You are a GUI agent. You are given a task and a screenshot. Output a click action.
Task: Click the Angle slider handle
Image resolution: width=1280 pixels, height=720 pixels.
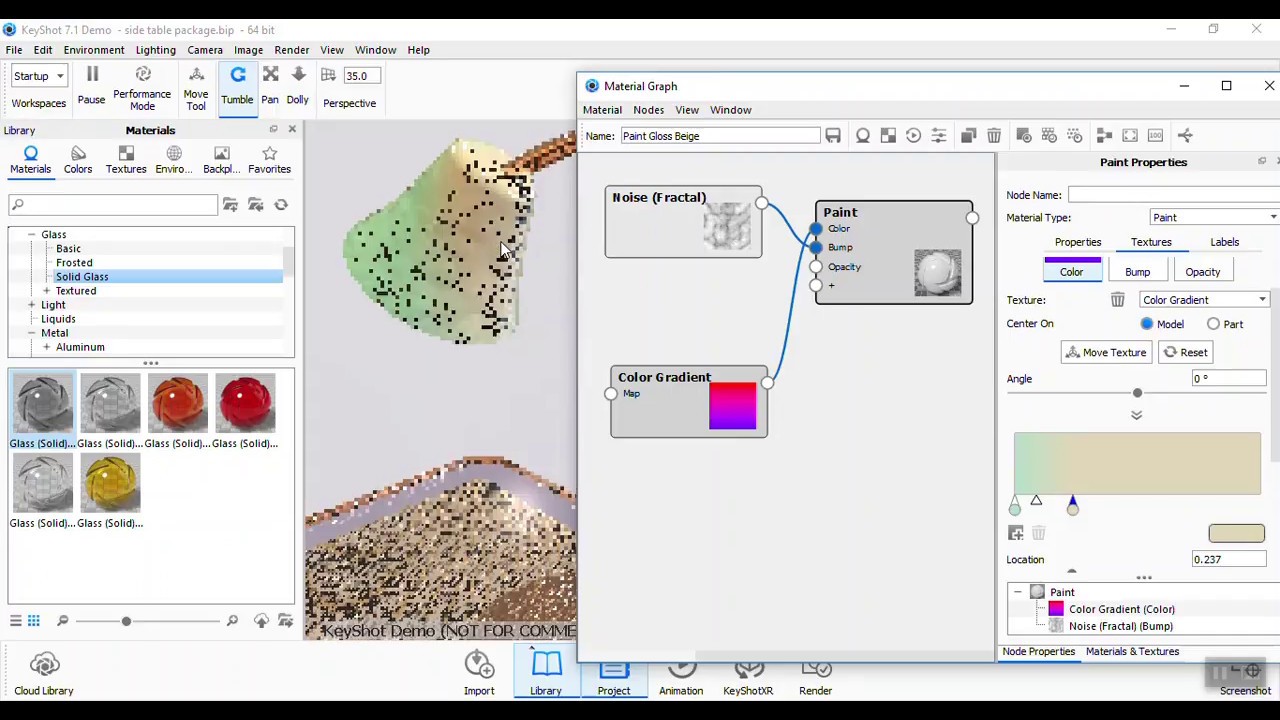click(x=1137, y=393)
